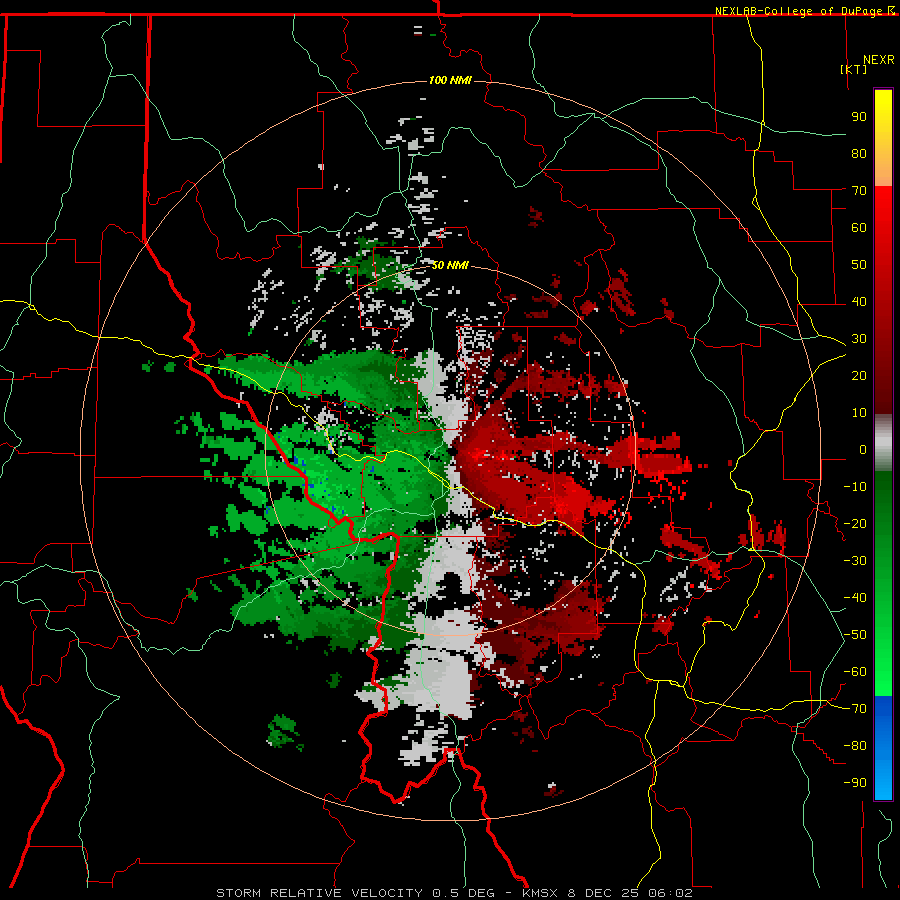900x900 pixels.
Task: Click the 100 NMI range ring label
Action: coord(450,80)
